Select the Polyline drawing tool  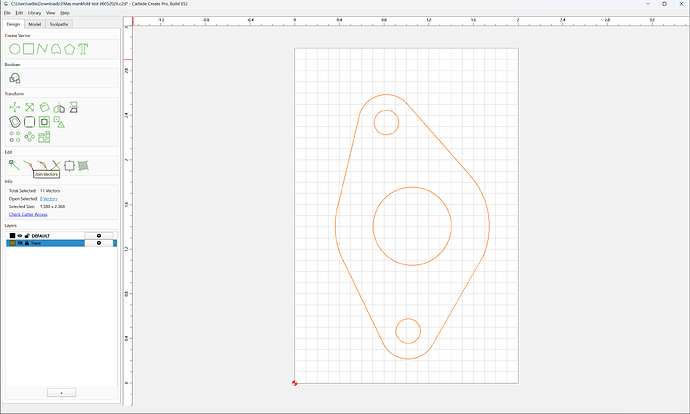(42, 49)
